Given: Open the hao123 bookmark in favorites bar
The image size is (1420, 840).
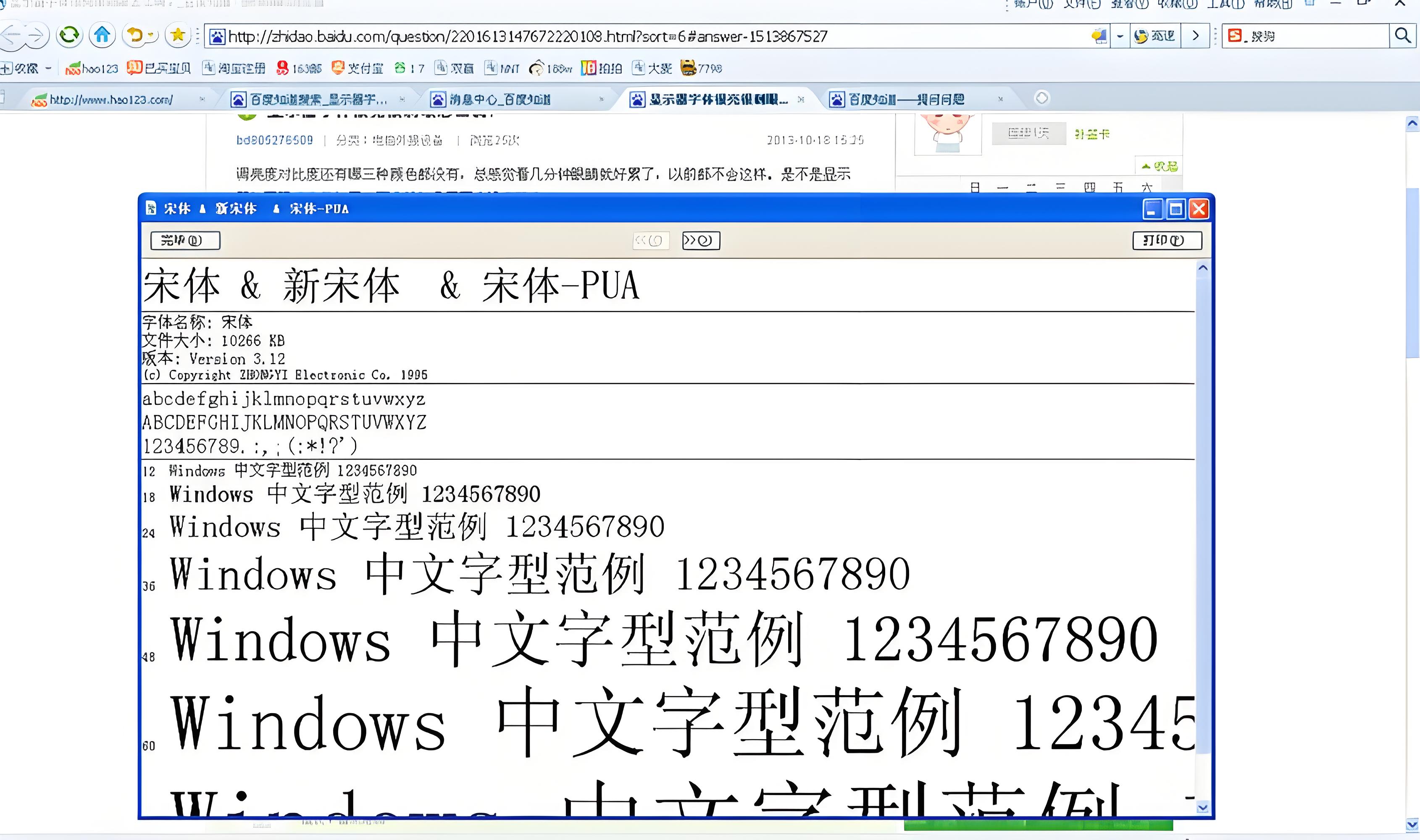Looking at the screenshot, I should (92, 68).
